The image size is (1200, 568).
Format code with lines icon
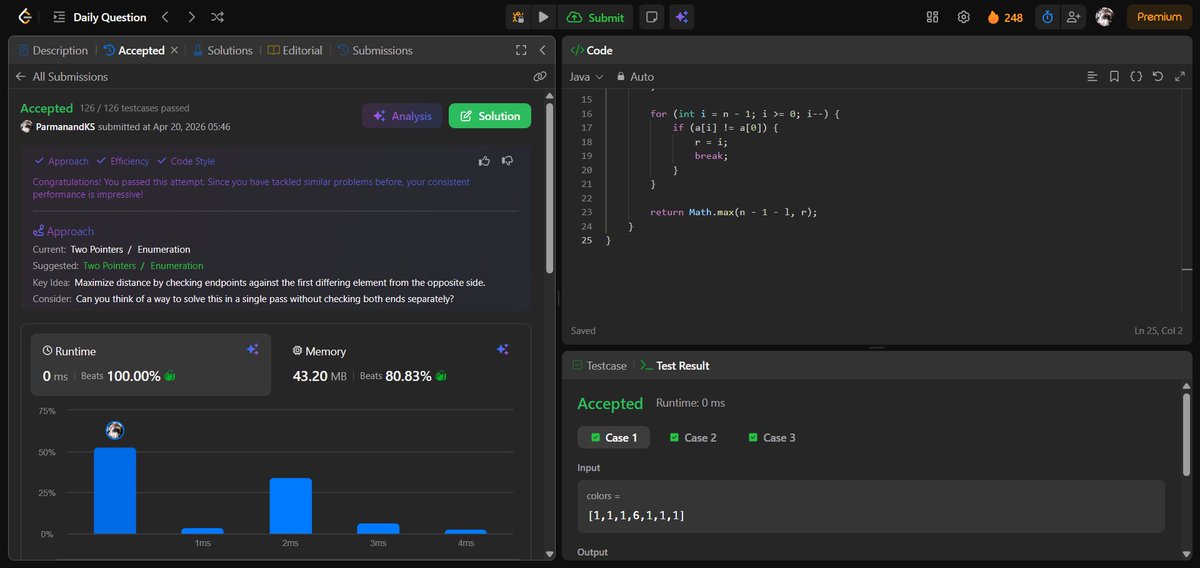pos(1092,76)
